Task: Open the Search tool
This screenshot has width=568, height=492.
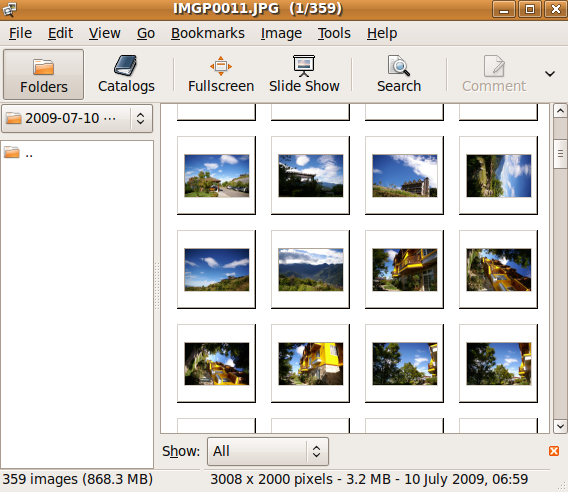Action: coord(399,75)
